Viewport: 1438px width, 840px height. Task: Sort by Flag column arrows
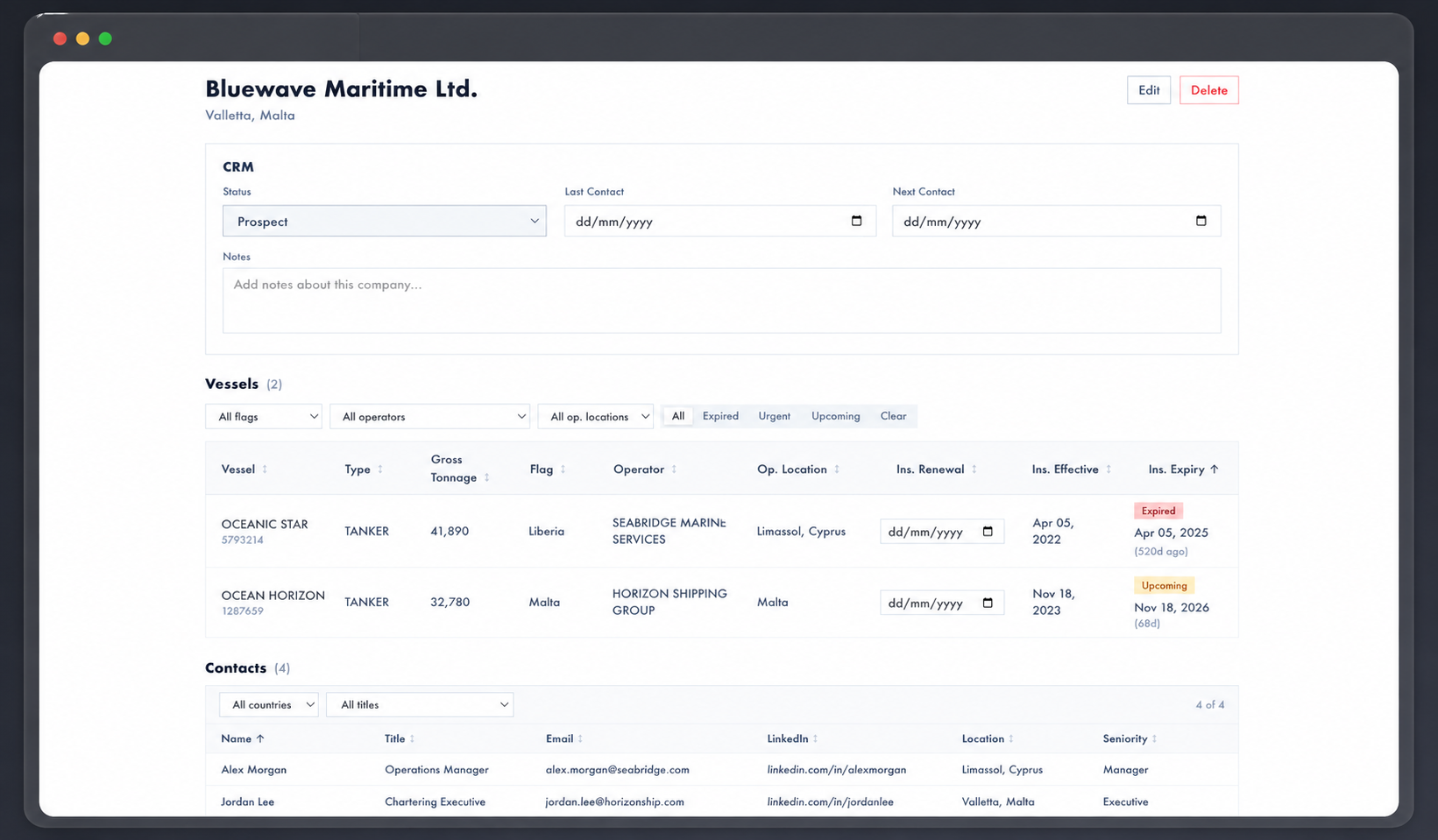563,469
